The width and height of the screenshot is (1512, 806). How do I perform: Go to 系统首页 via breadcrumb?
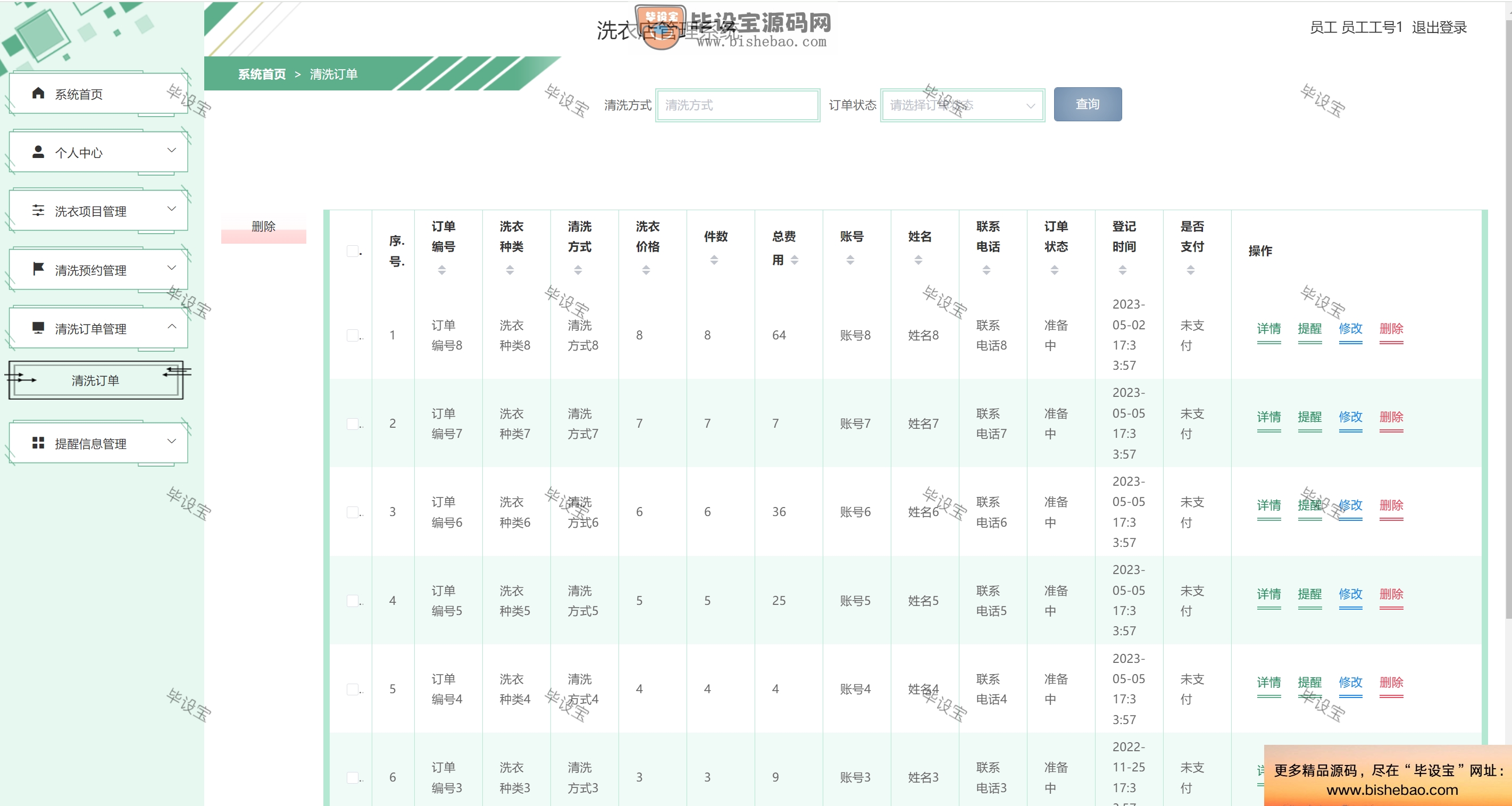pos(262,74)
